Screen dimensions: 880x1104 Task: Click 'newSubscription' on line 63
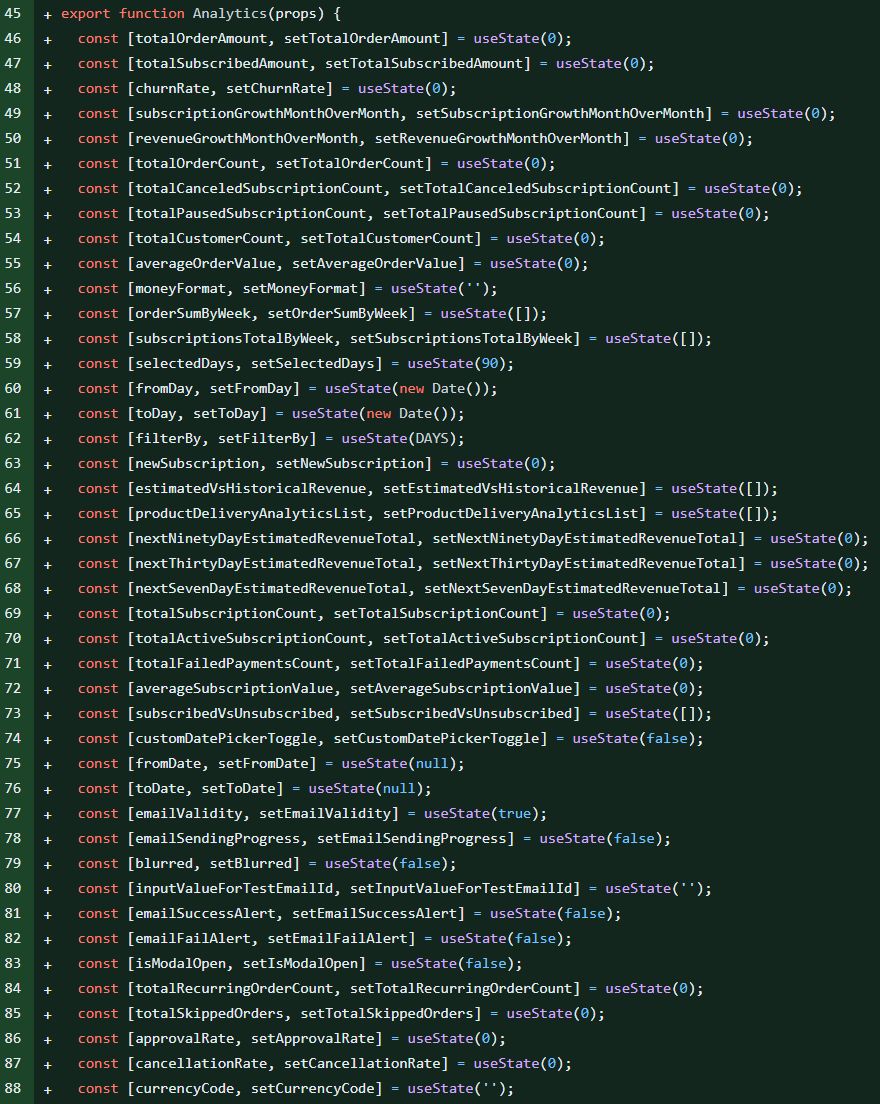[197, 463]
